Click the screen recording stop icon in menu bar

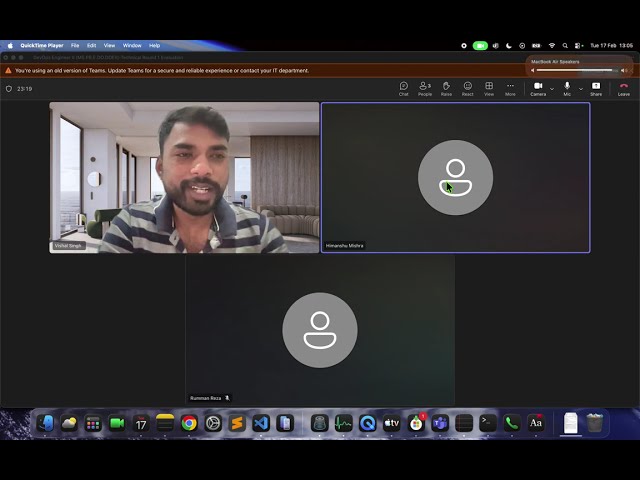tap(464, 46)
